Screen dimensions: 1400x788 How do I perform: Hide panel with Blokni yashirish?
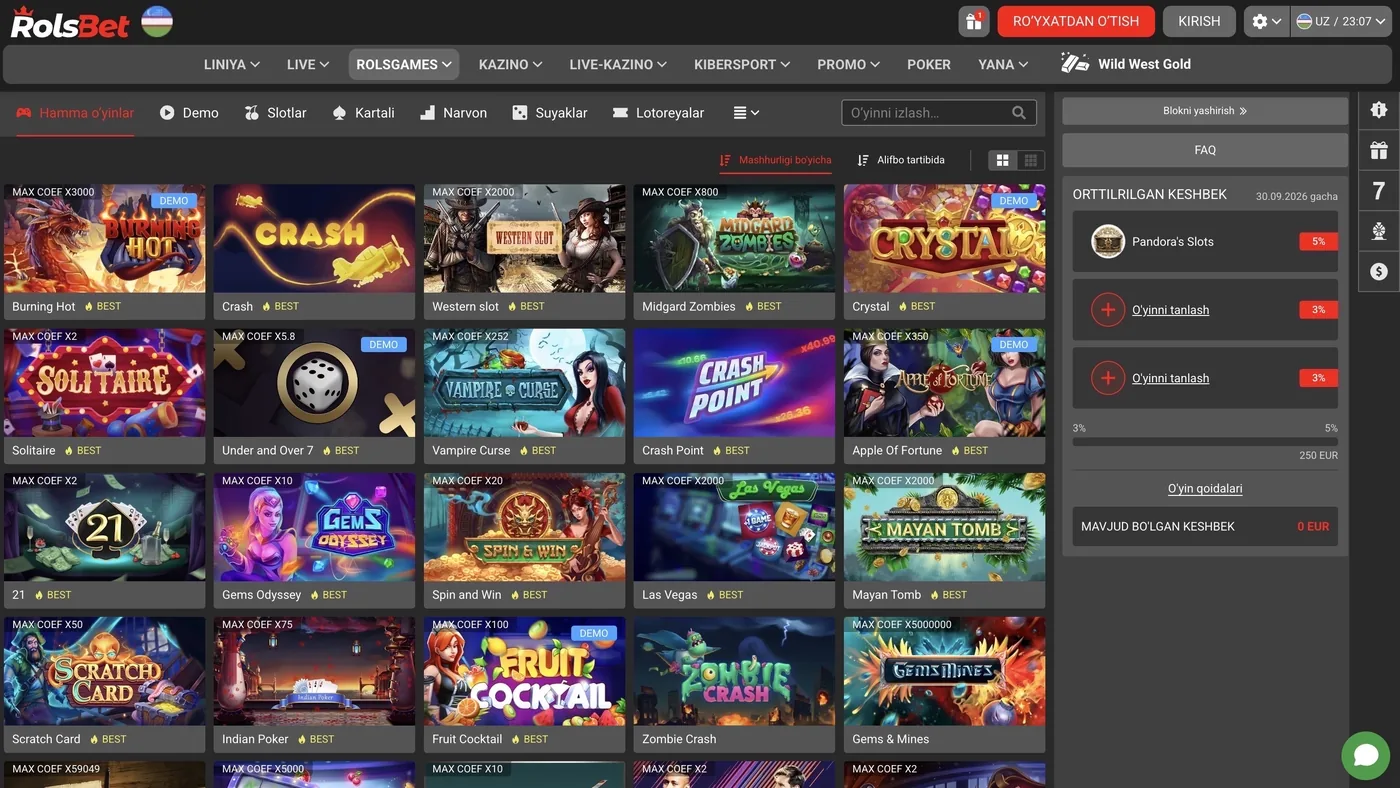click(1205, 111)
